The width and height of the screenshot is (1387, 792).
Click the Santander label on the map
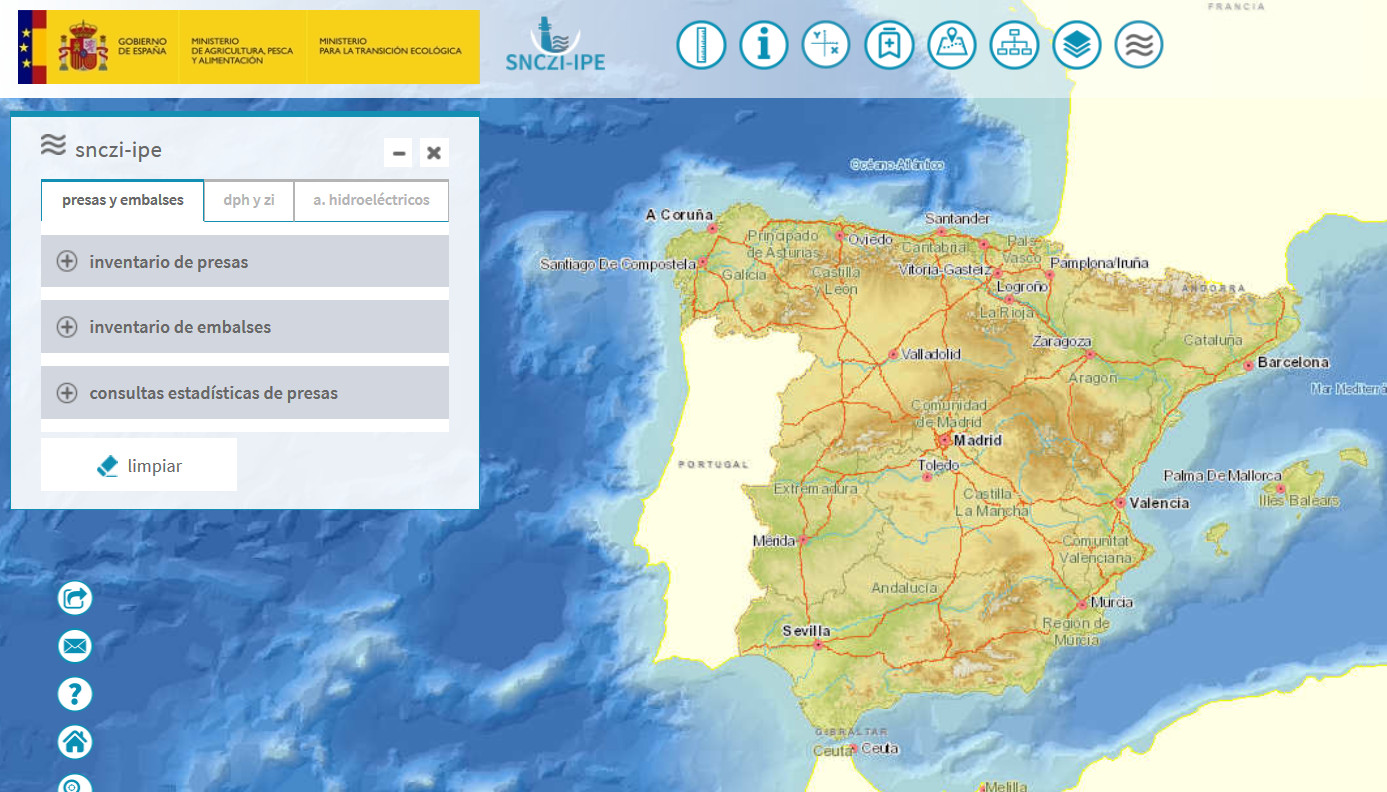tap(957, 218)
